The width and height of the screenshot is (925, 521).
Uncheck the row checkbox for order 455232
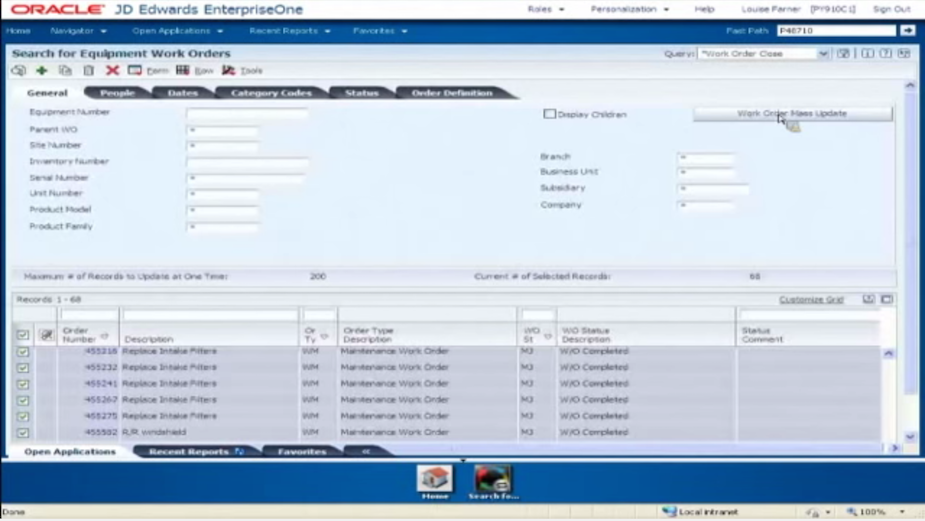pos(22,368)
